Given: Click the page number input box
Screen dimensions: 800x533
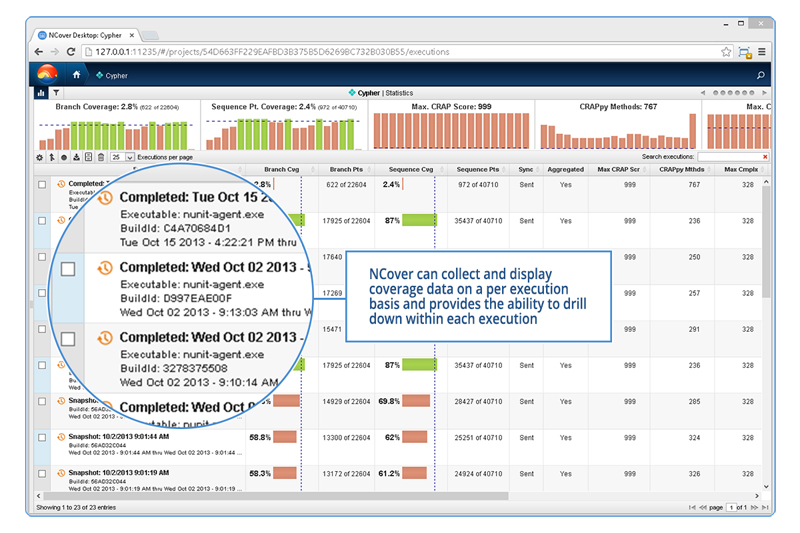Looking at the screenshot, I should coord(731,507).
